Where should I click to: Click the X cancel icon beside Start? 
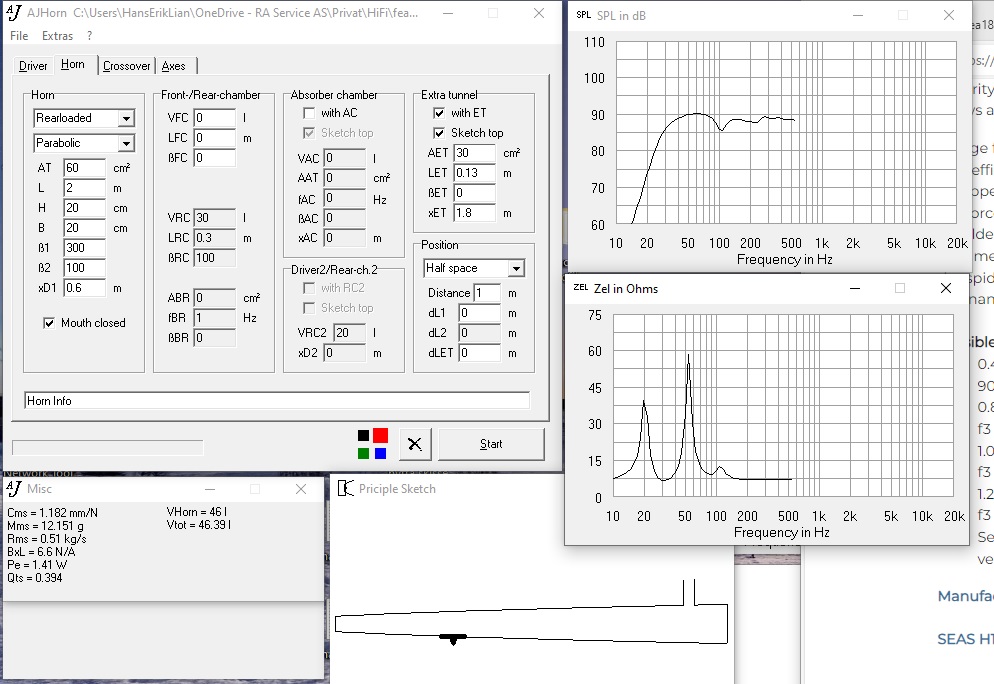tap(415, 444)
